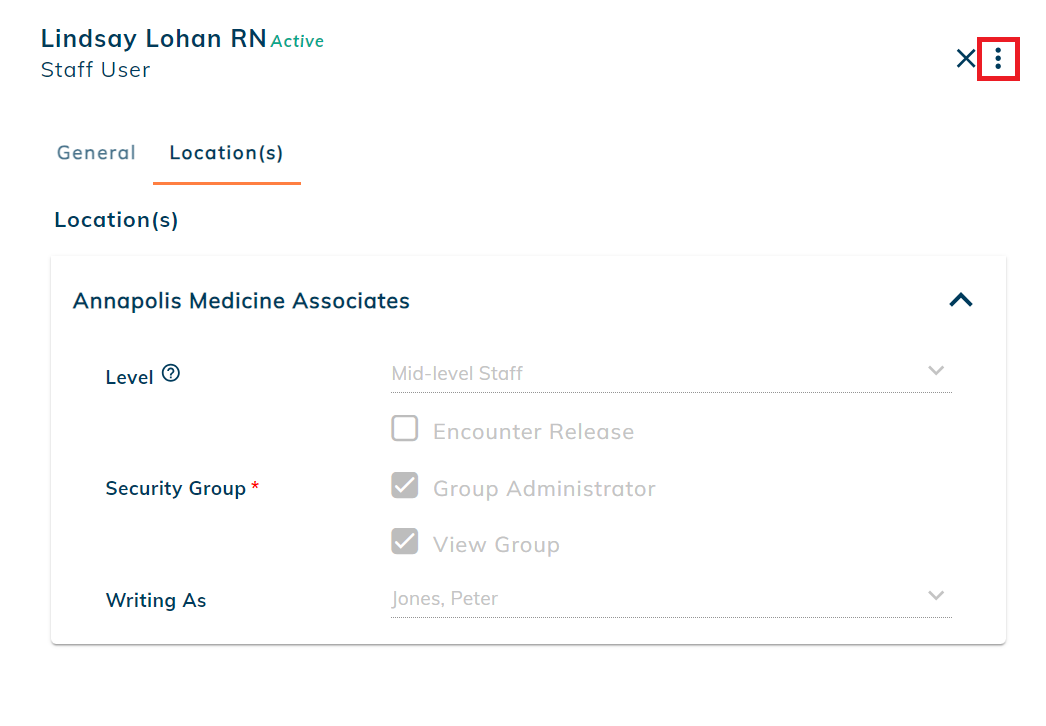Uncheck the View Group checkbox

click(x=405, y=541)
